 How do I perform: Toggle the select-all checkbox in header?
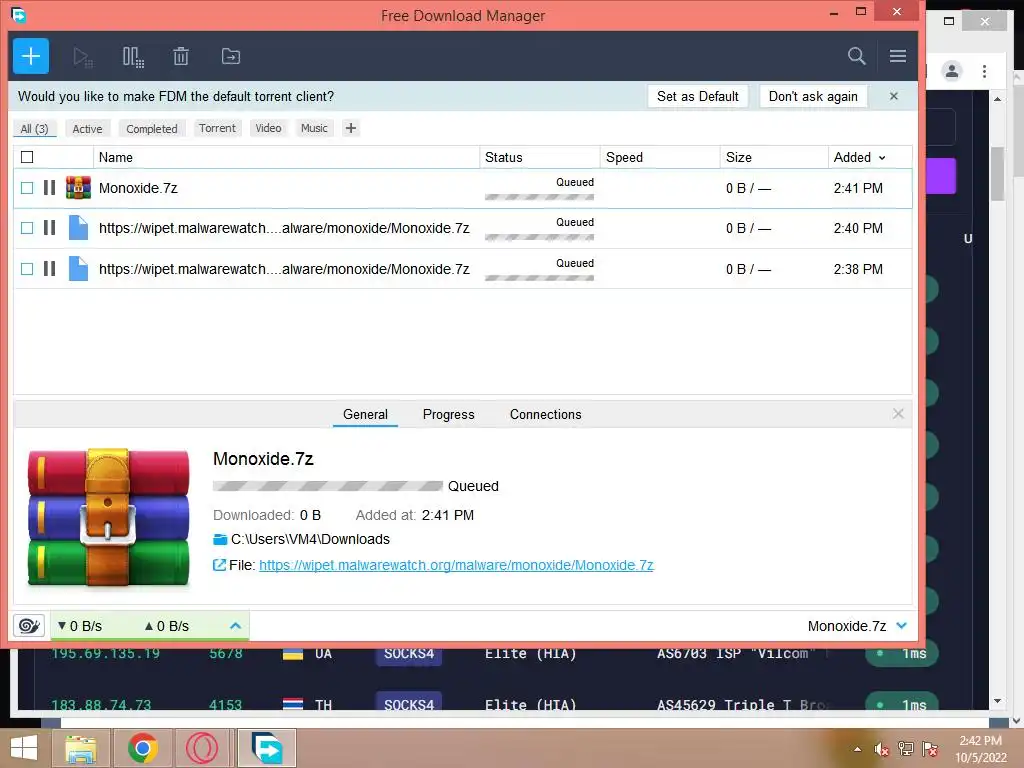[27, 157]
